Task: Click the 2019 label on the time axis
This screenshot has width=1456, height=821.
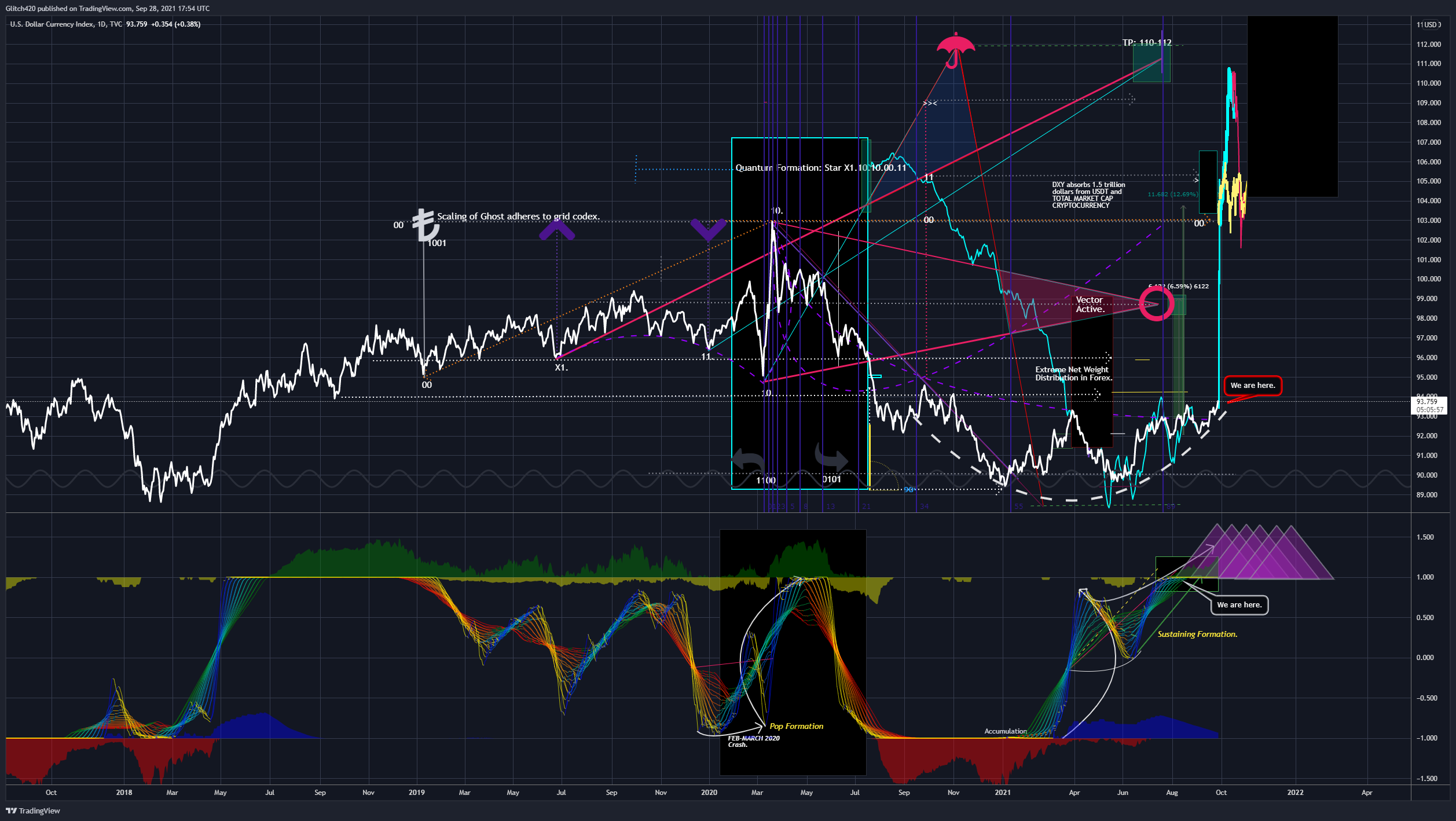Action: tap(416, 793)
